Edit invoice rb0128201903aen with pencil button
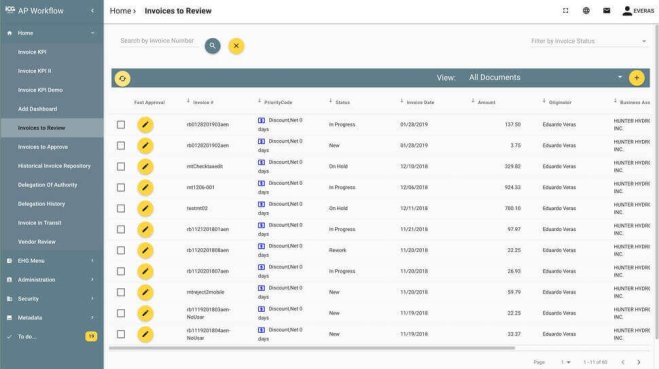659x369 pixels. click(145, 125)
